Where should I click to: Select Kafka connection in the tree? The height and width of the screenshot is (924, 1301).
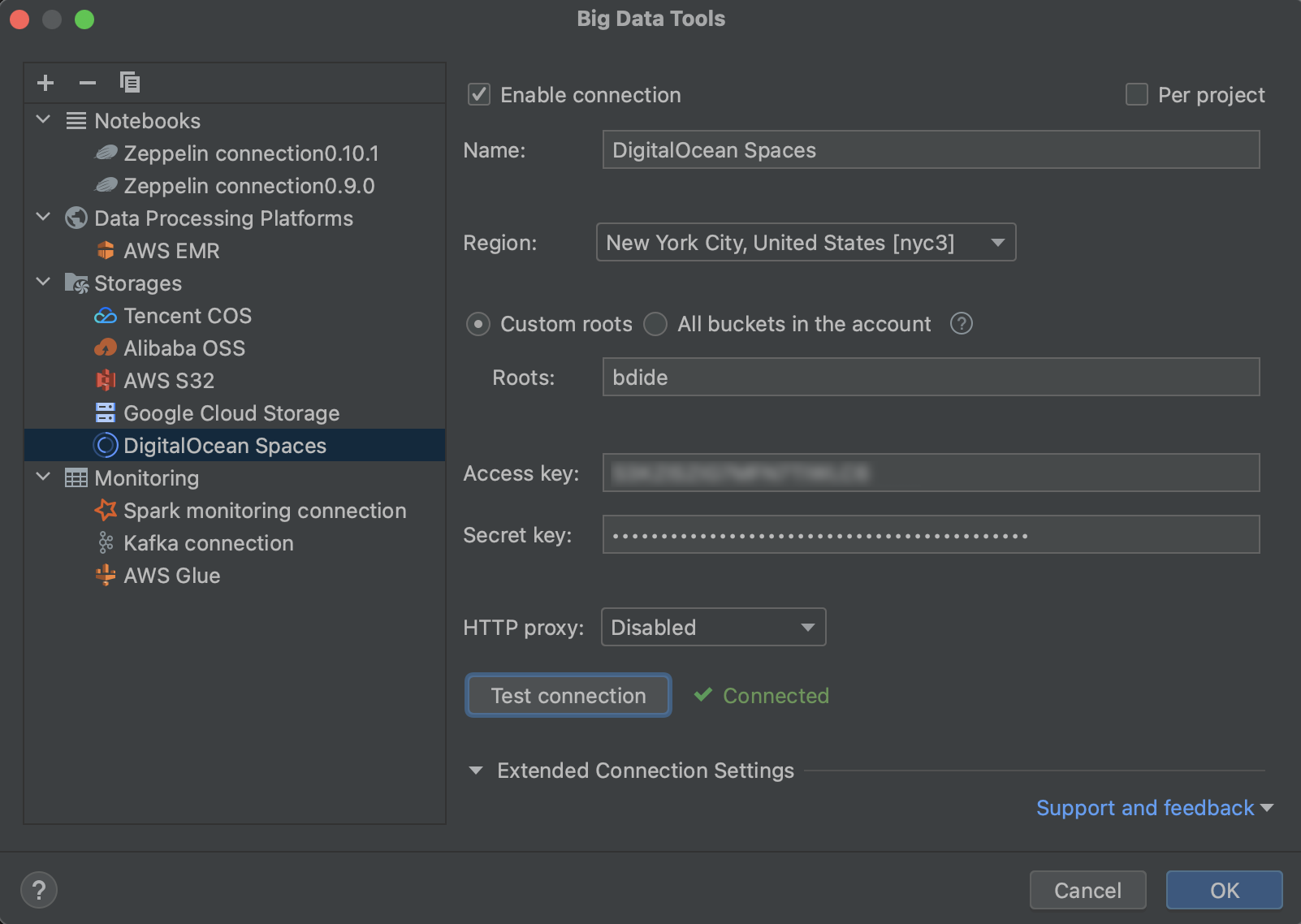208,543
